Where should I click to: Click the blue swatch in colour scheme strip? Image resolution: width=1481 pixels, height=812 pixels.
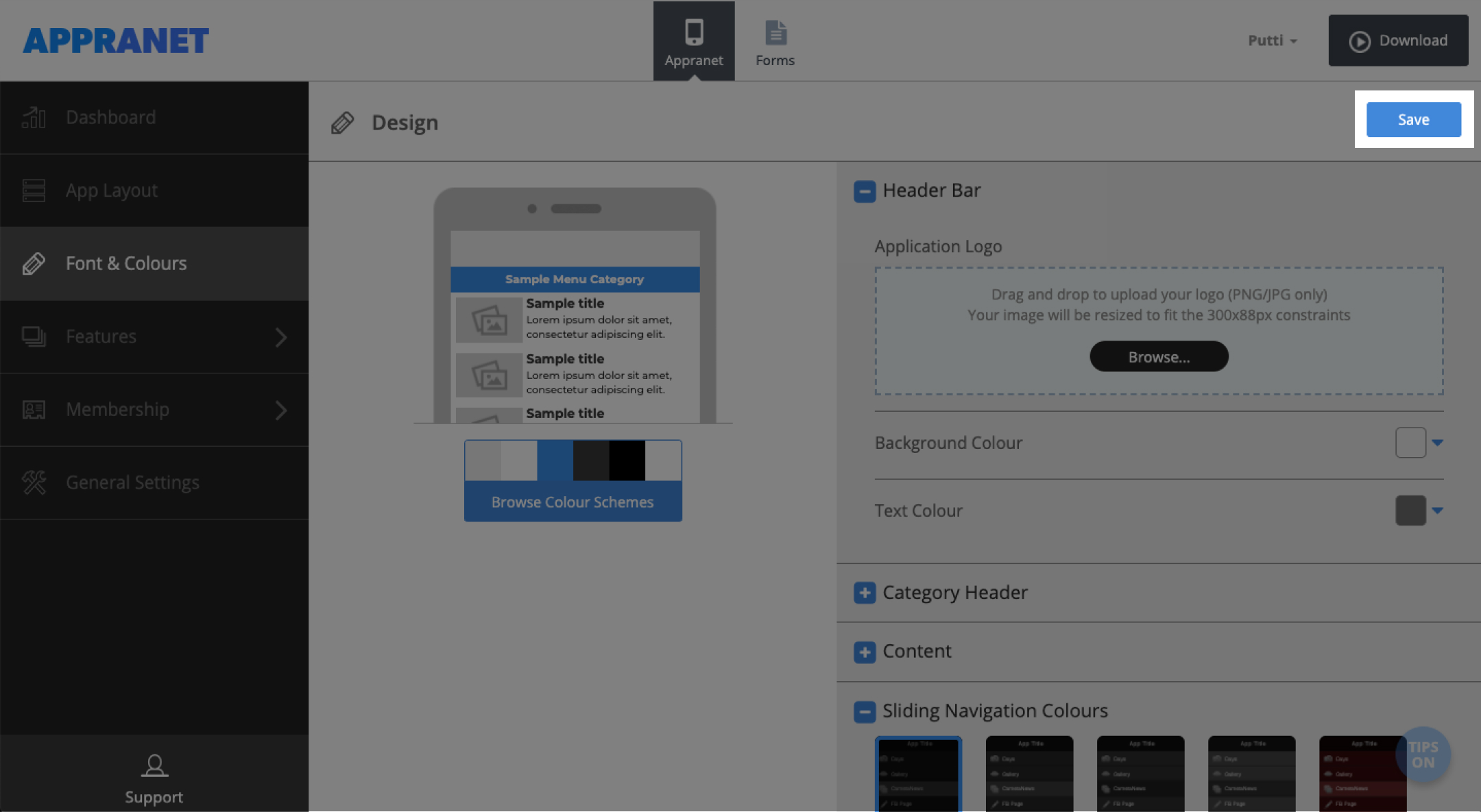point(555,460)
